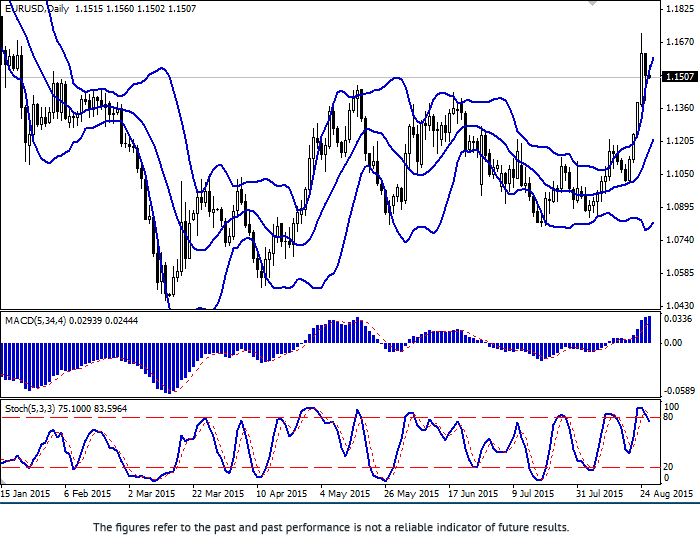Image resolution: width=700 pixels, height=552 pixels.
Task: Click the 1.1670 price axis label
Action: tap(679, 42)
